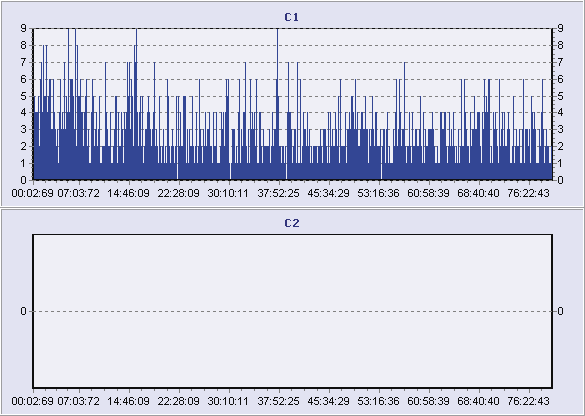Select the 00:02:69 time label under C1
This screenshot has width=585, height=416.
32,193
